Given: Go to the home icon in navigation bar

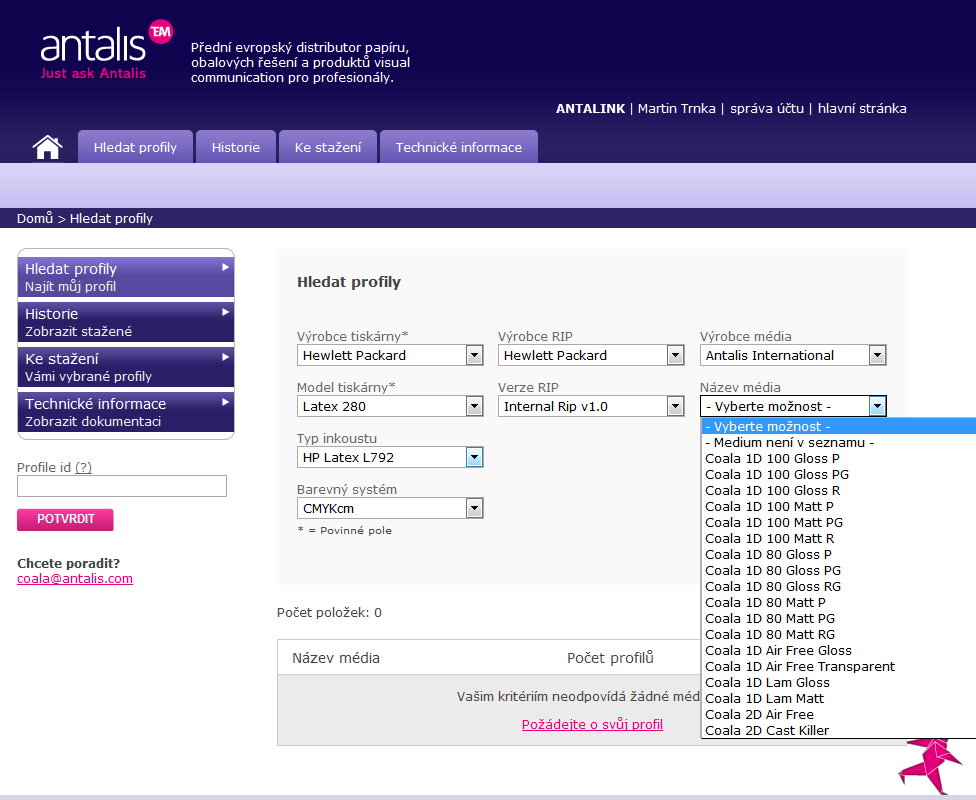Looking at the screenshot, I should pos(47,148).
